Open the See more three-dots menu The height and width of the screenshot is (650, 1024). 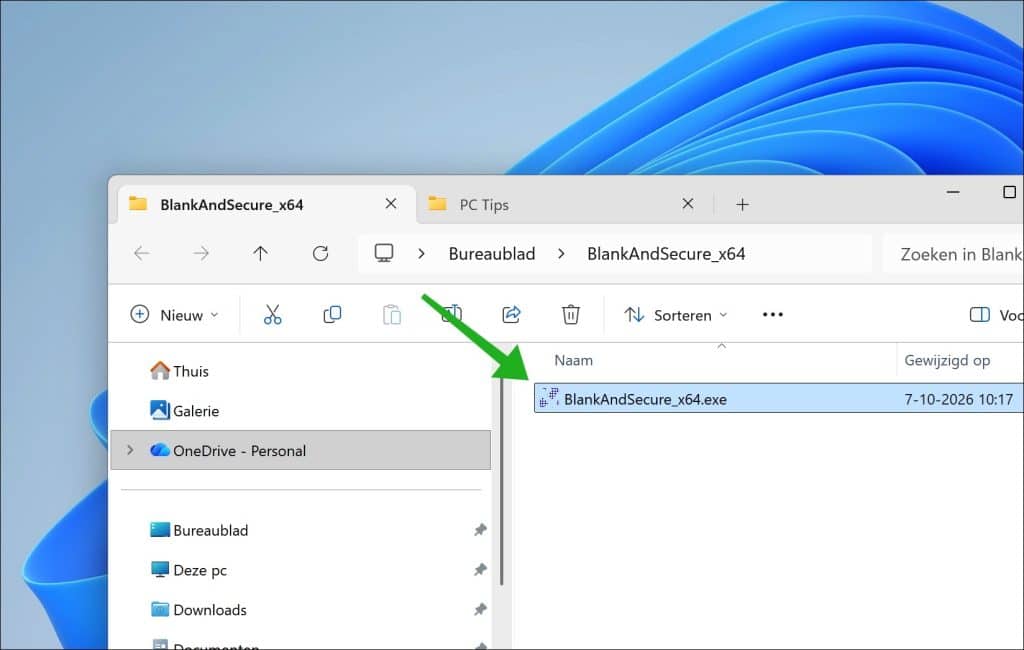[773, 315]
